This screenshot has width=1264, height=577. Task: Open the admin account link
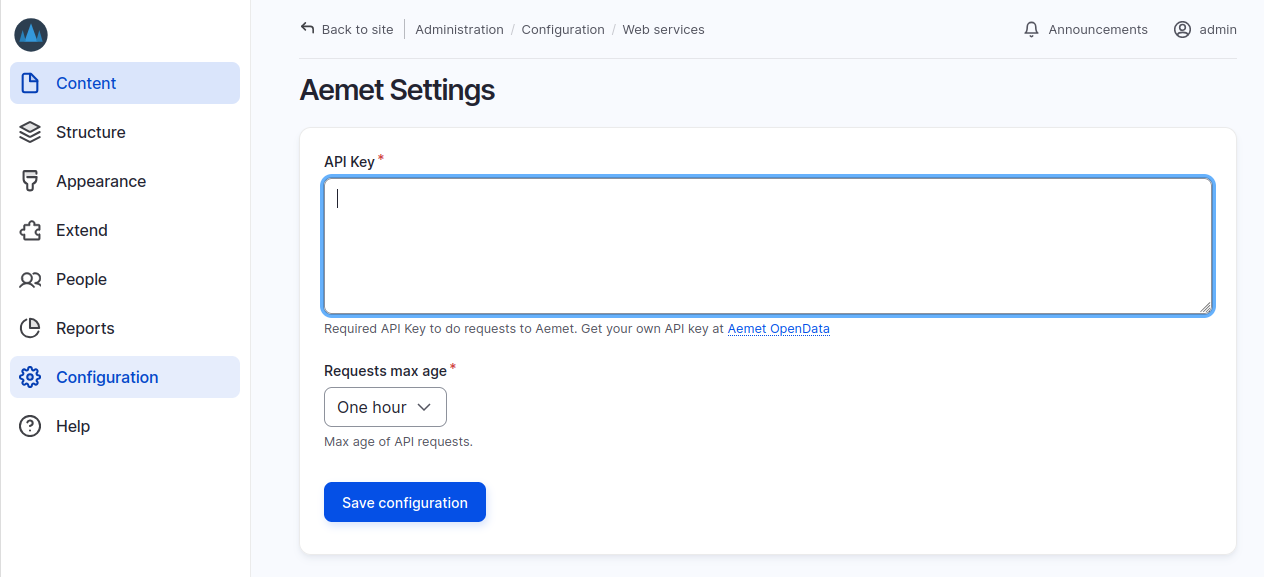[x=1205, y=29]
